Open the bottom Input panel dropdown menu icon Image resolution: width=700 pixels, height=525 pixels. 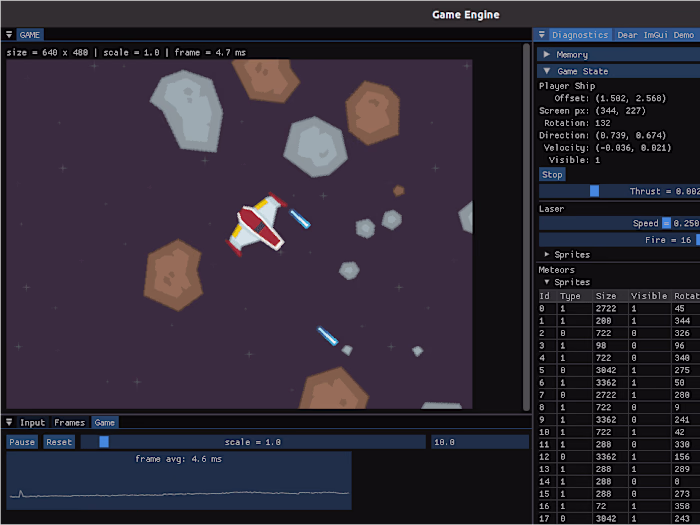9,422
